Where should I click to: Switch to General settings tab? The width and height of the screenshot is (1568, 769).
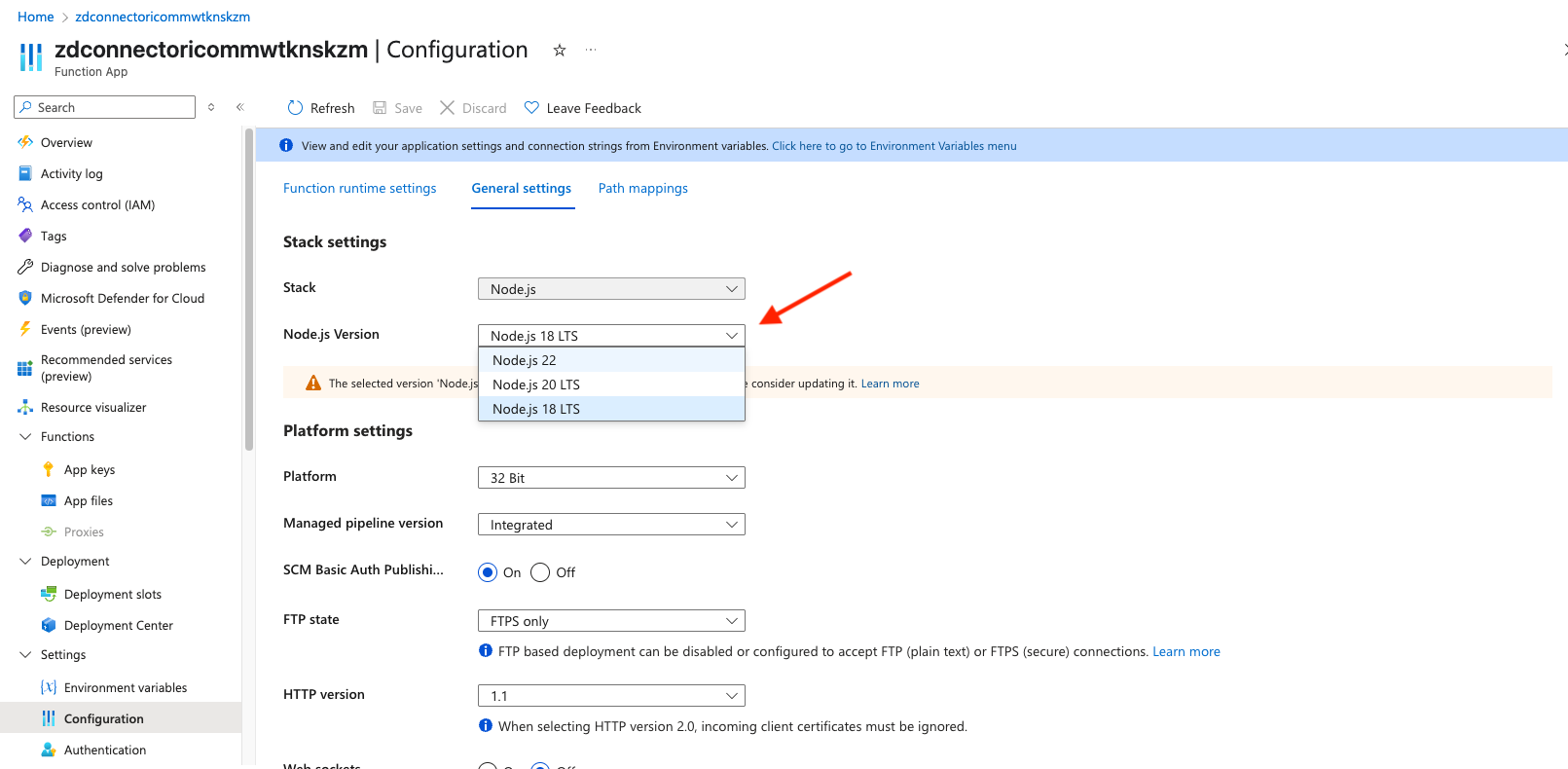coord(522,188)
